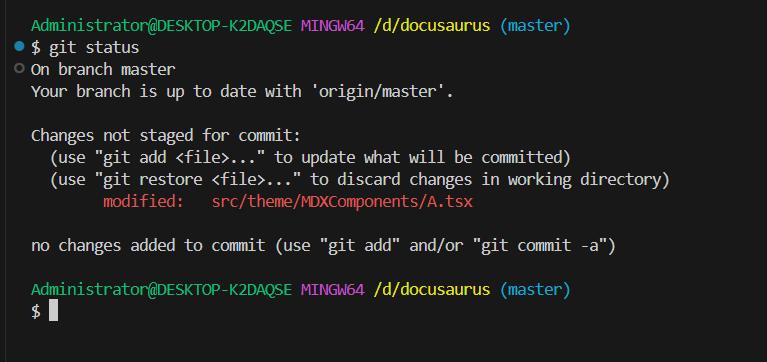Click the bottom 'Administrator@DESKTOP-K2DAQSE' username text
The image size is (767, 362).
pyautogui.click(x=161, y=290)
